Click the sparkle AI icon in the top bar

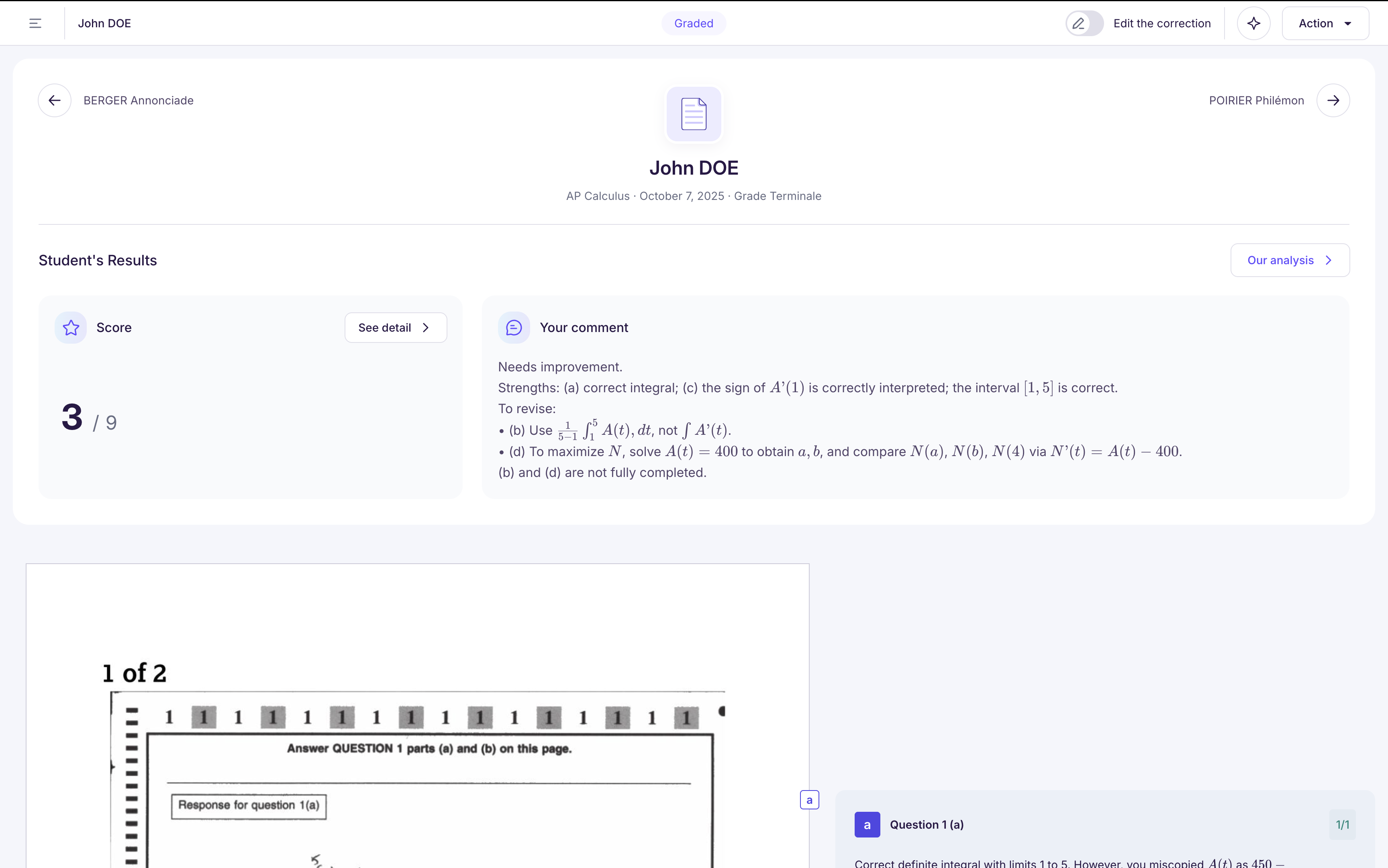point(1254,23)
